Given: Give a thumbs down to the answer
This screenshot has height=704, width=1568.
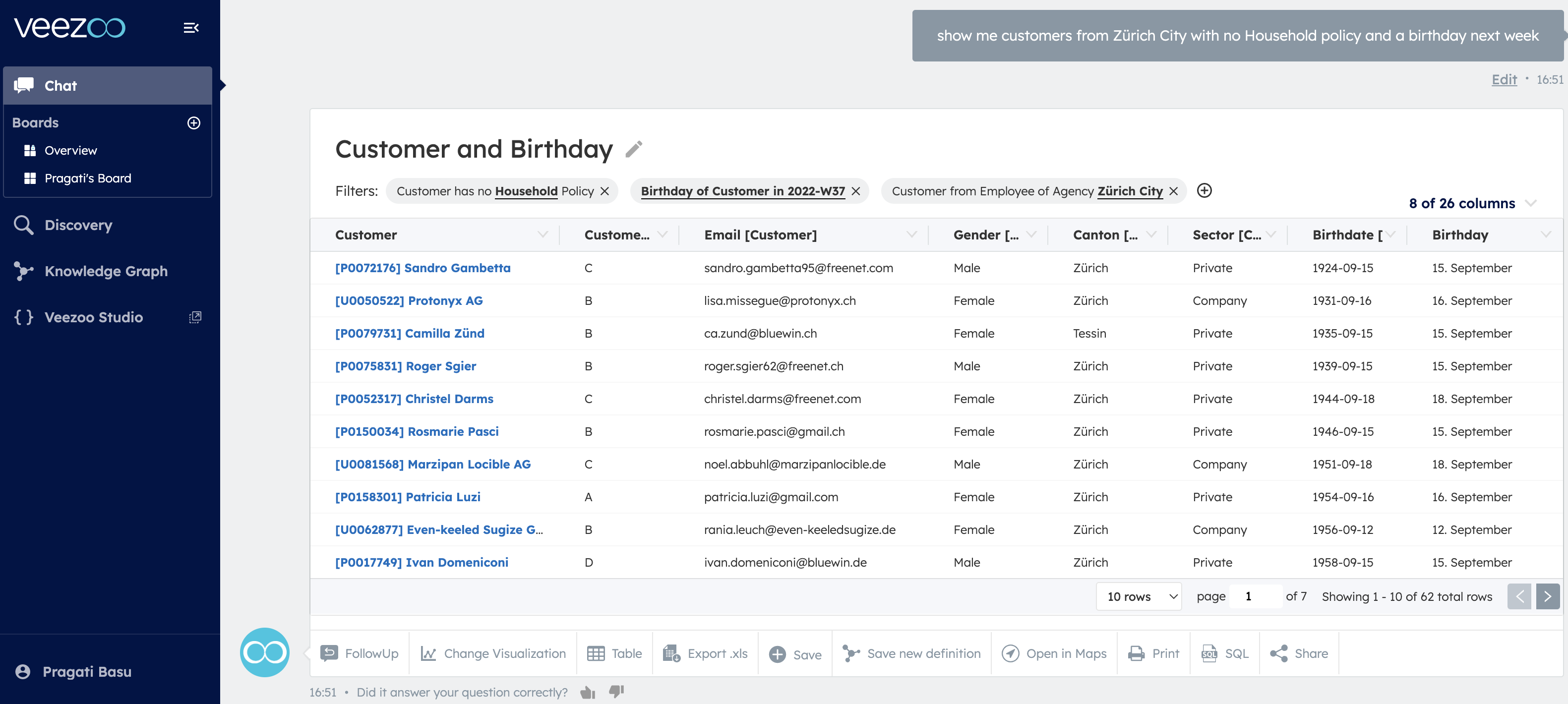Looking at the screenshot, I should [616, 692].
